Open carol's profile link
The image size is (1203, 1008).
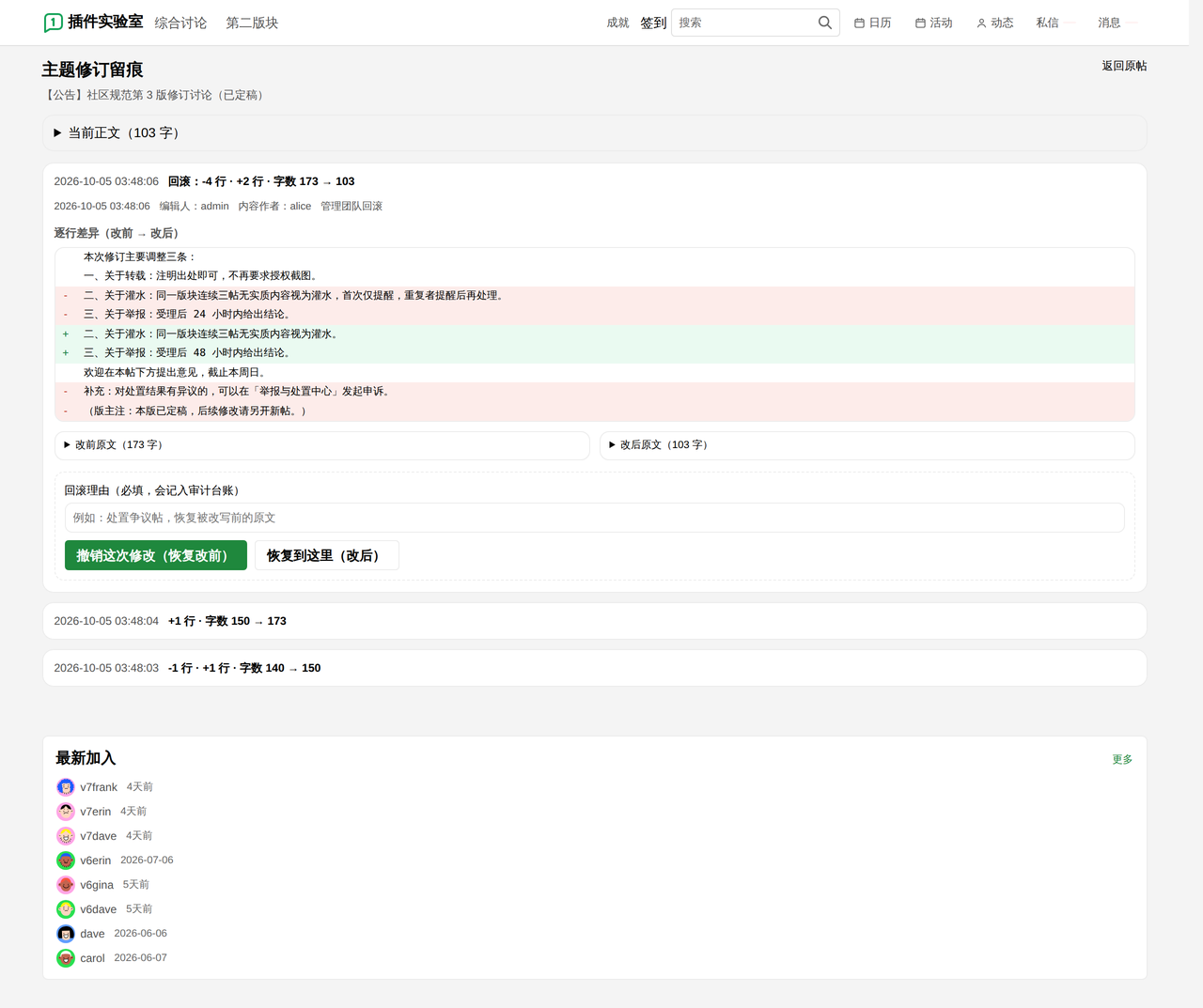[x=92, y=958]
